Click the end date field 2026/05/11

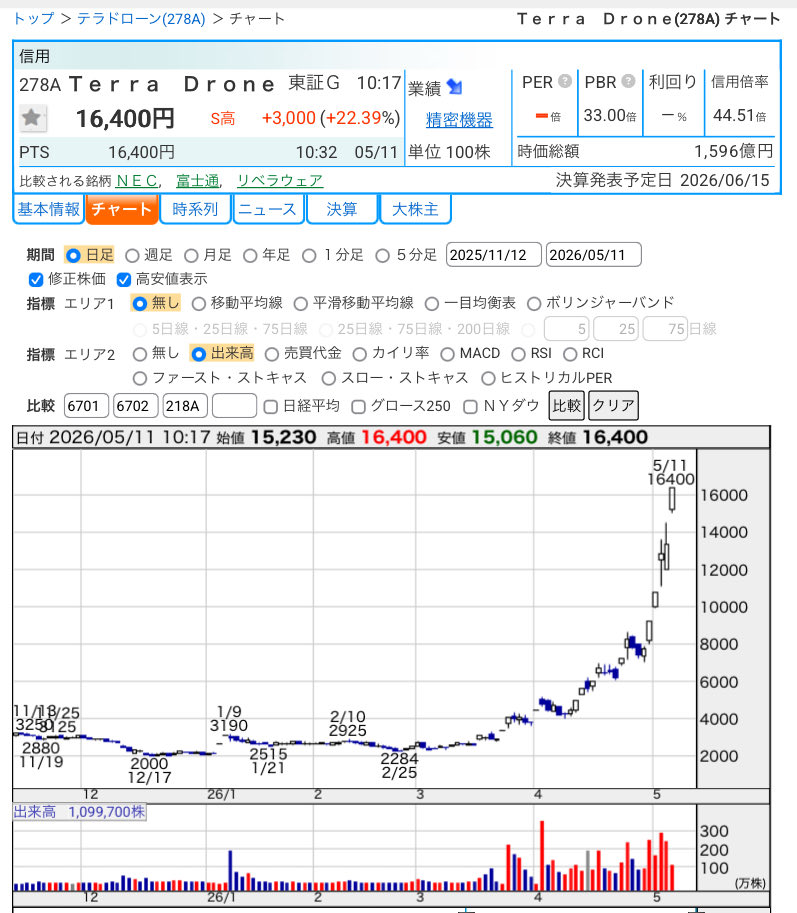pos(594,255)
